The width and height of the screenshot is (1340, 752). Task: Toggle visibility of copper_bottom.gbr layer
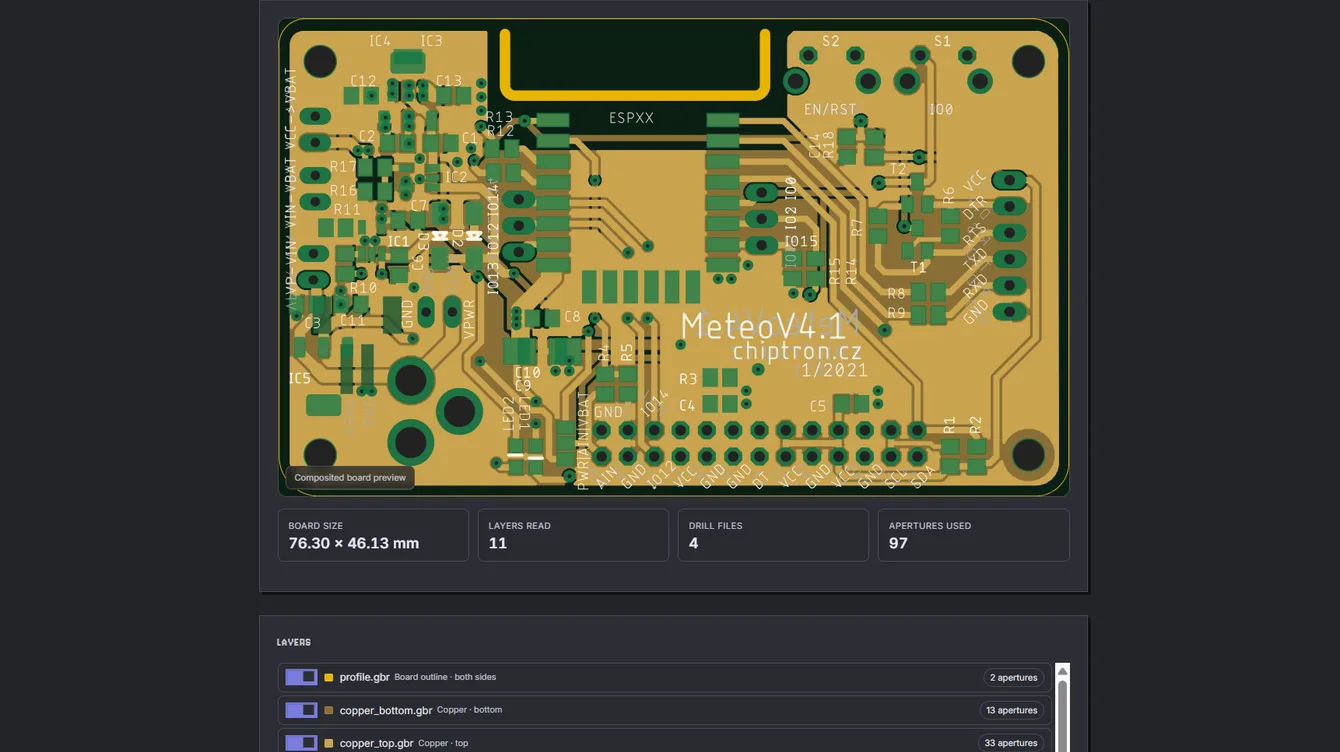point(301,710)
